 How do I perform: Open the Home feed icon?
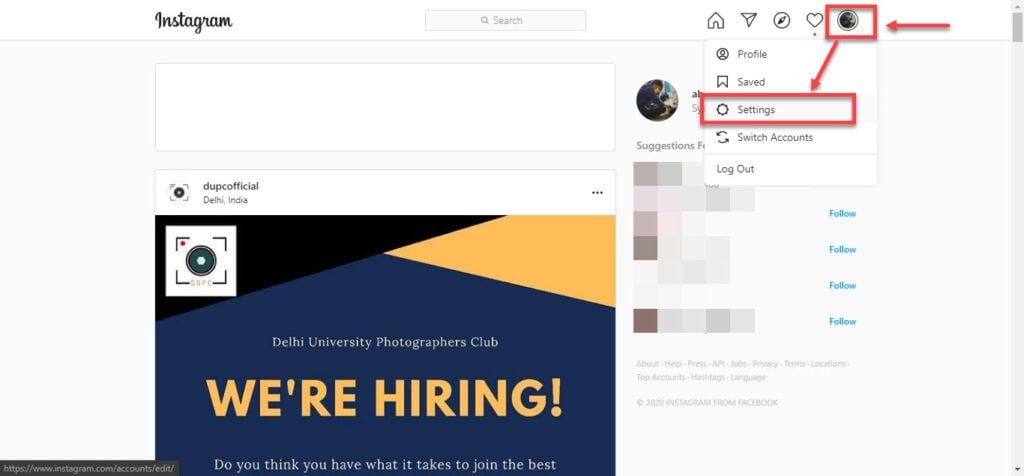point(716,21)
